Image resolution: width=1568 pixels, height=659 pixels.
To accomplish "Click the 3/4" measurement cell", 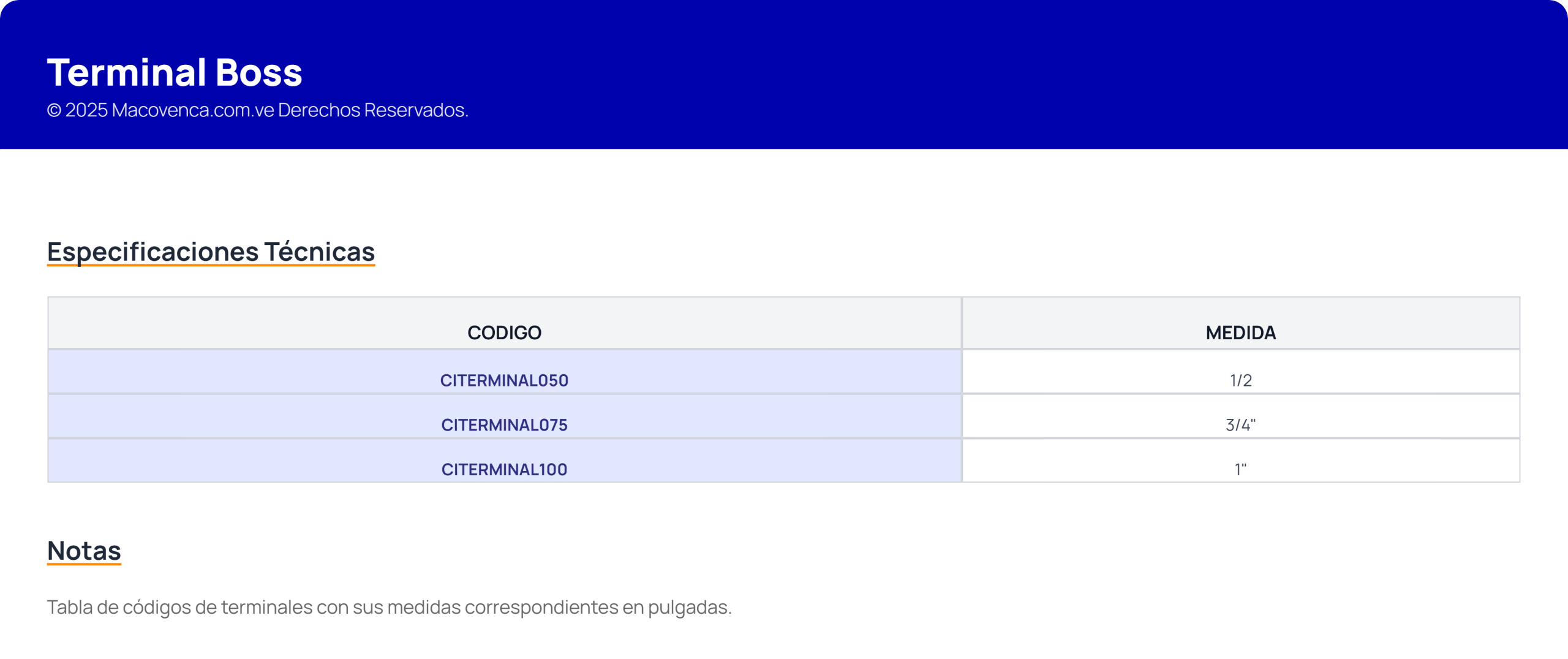I will point(1240,425).
